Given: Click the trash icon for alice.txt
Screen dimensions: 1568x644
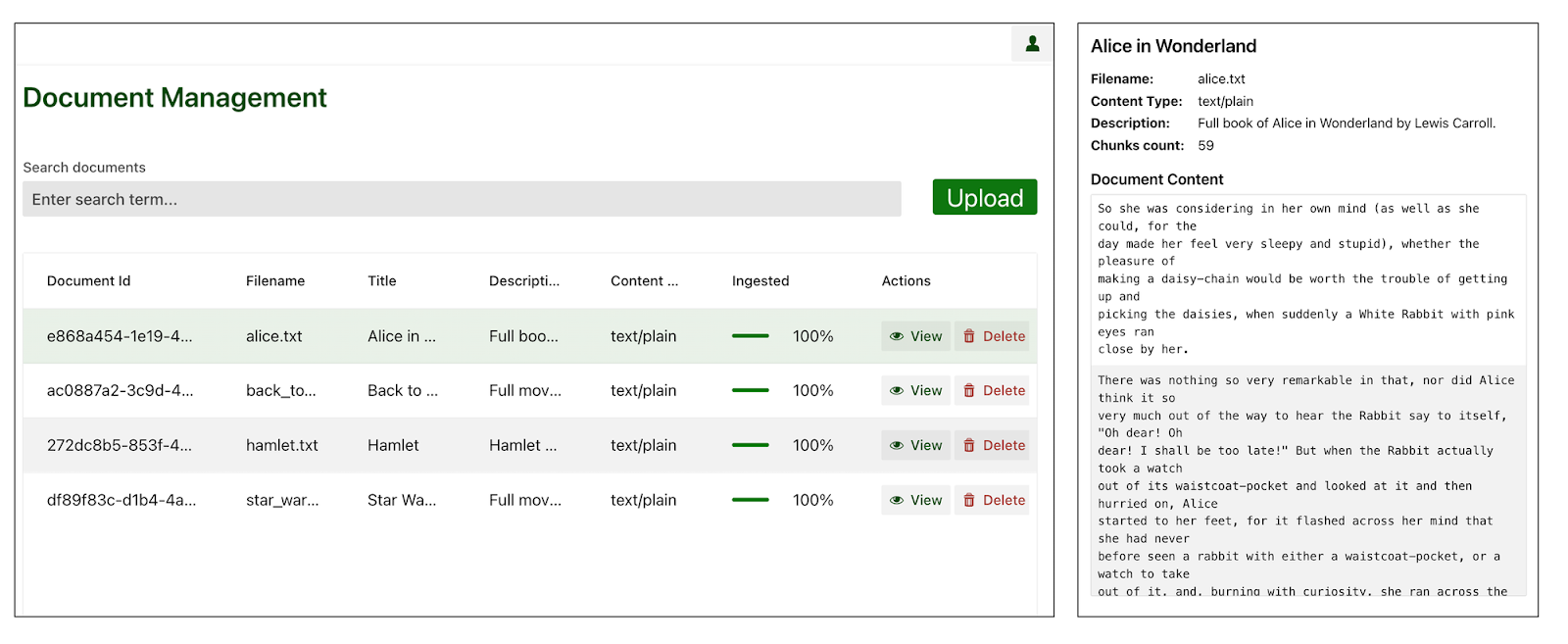Looking at the screenshot, I should (969, 336).
